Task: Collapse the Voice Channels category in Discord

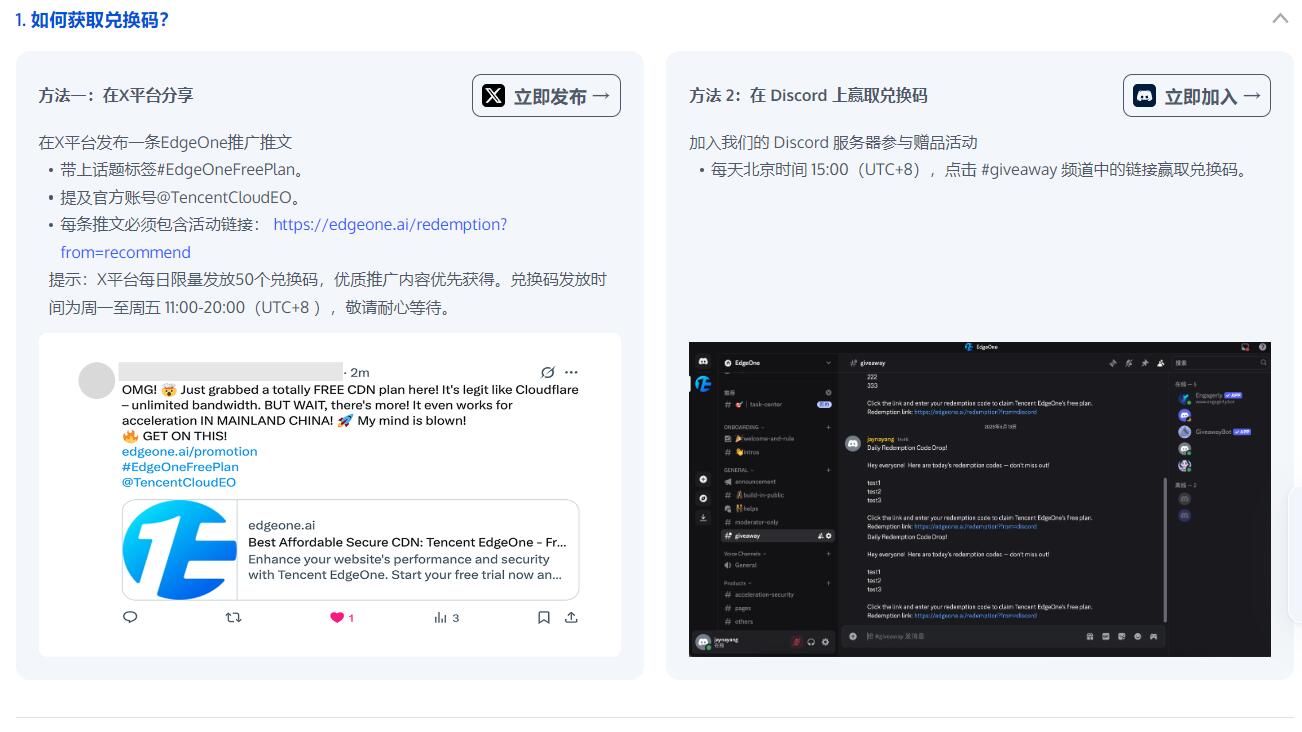Action: click(x=744, y=554)
